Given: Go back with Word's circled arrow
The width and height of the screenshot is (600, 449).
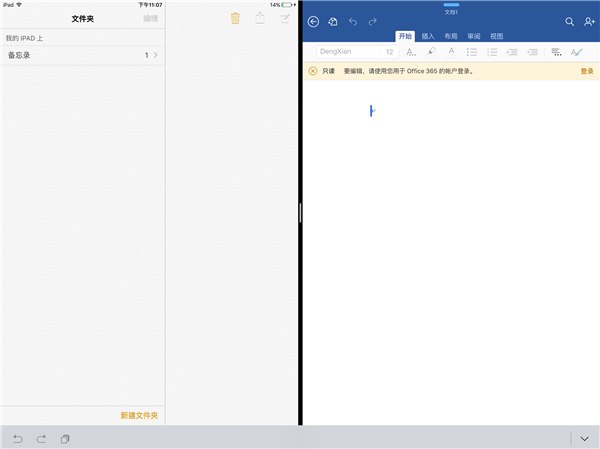Looking at the screenshot, I should coord(313,22).
